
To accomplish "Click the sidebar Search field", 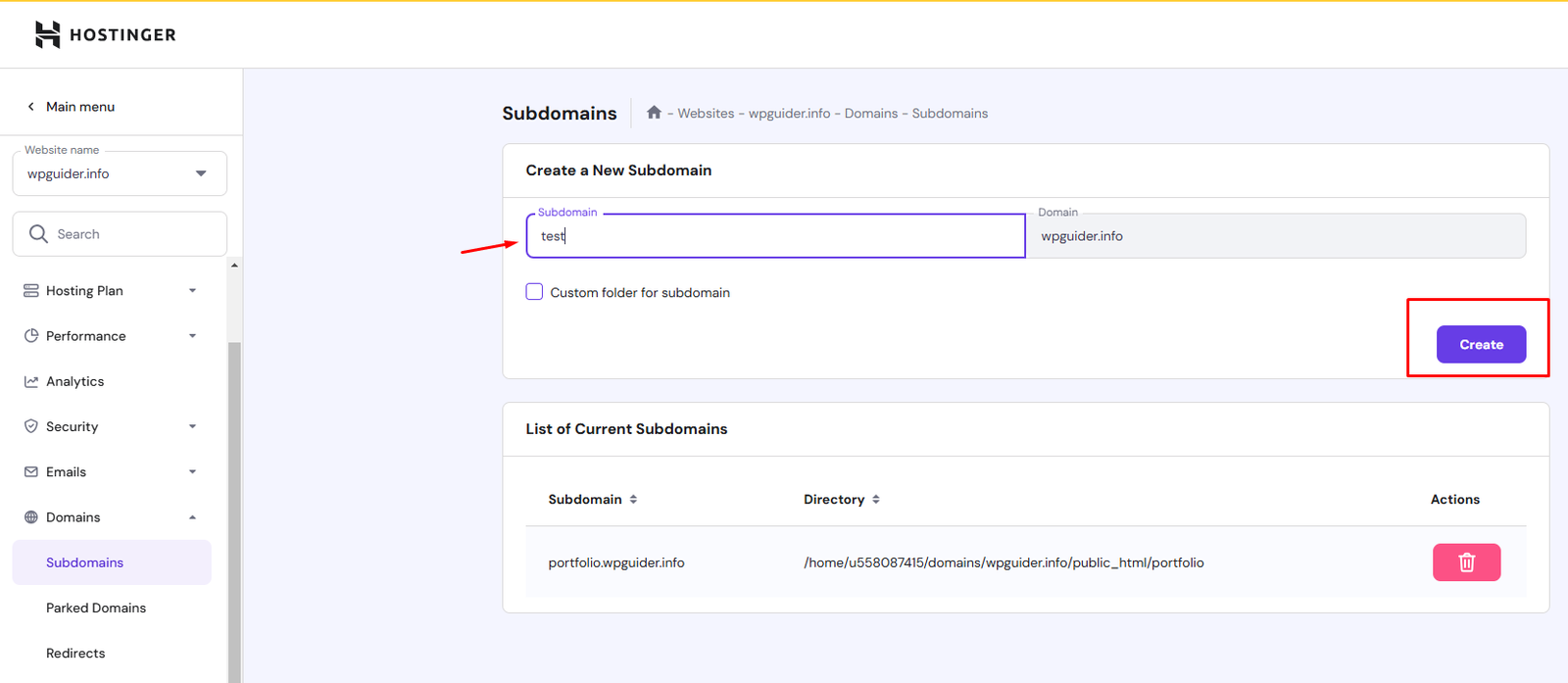I will coord(120,234).
